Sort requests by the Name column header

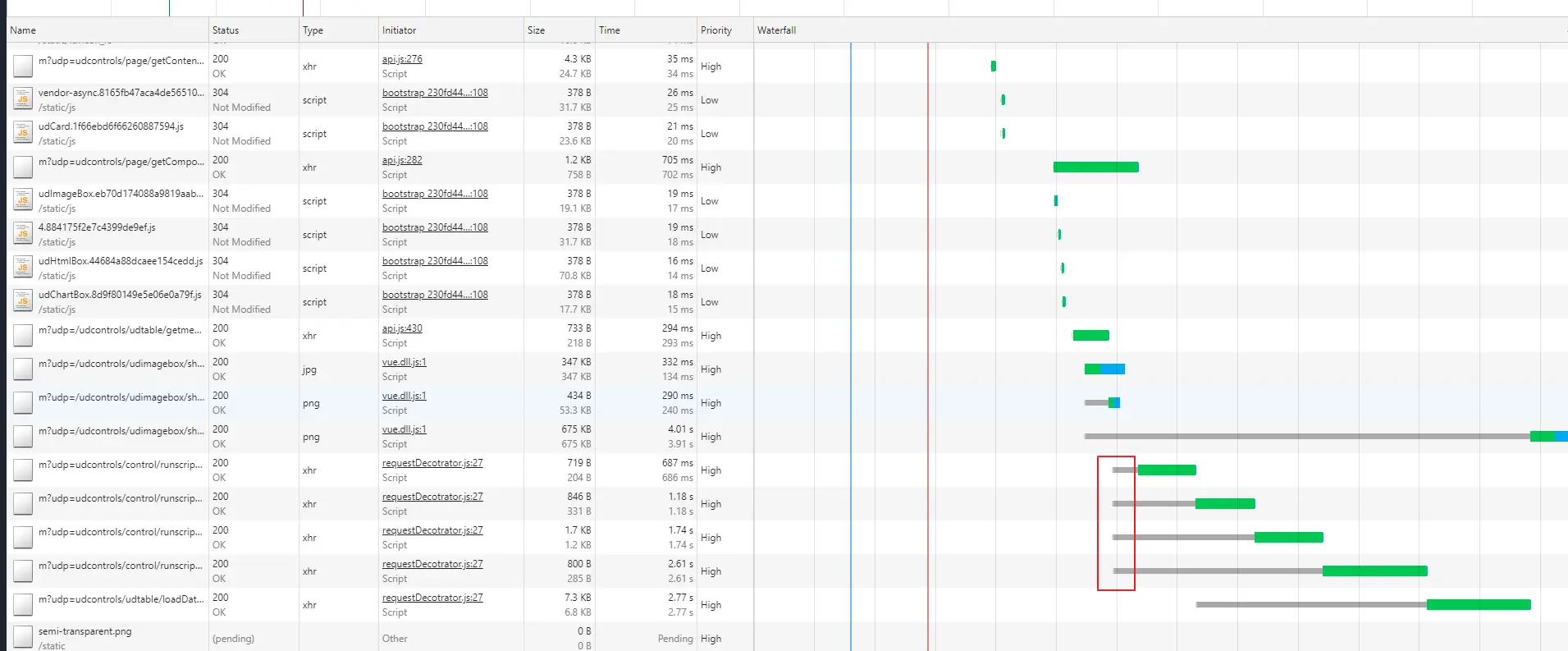[107, 30]
